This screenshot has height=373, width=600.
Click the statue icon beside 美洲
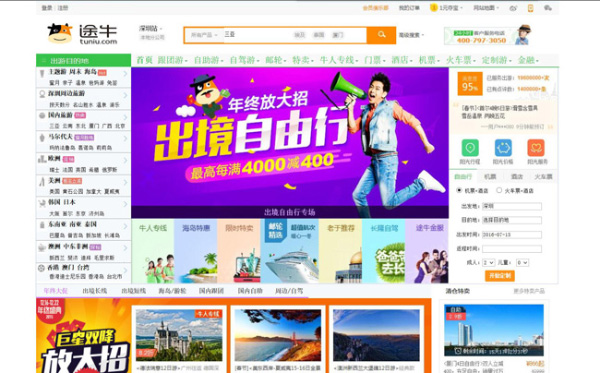42,181
